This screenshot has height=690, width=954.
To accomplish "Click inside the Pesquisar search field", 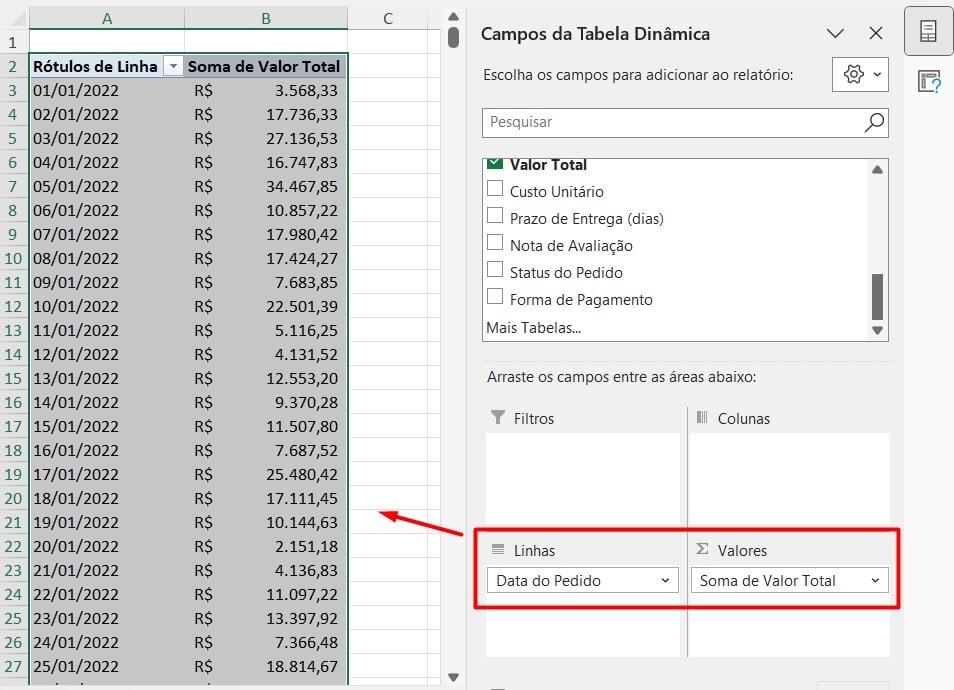I will point(670,122).
